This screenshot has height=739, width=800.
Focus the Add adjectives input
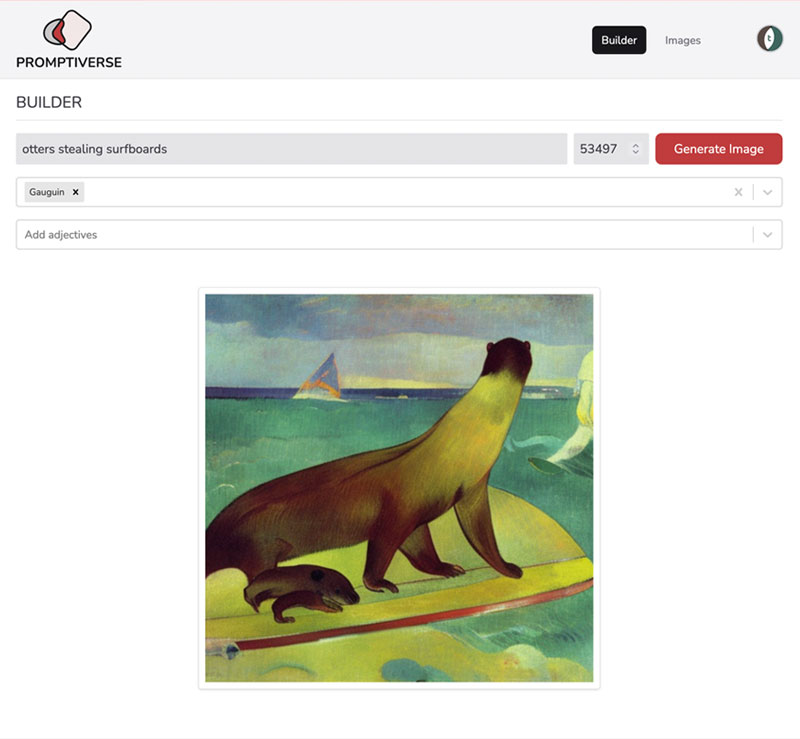[385, 235]
